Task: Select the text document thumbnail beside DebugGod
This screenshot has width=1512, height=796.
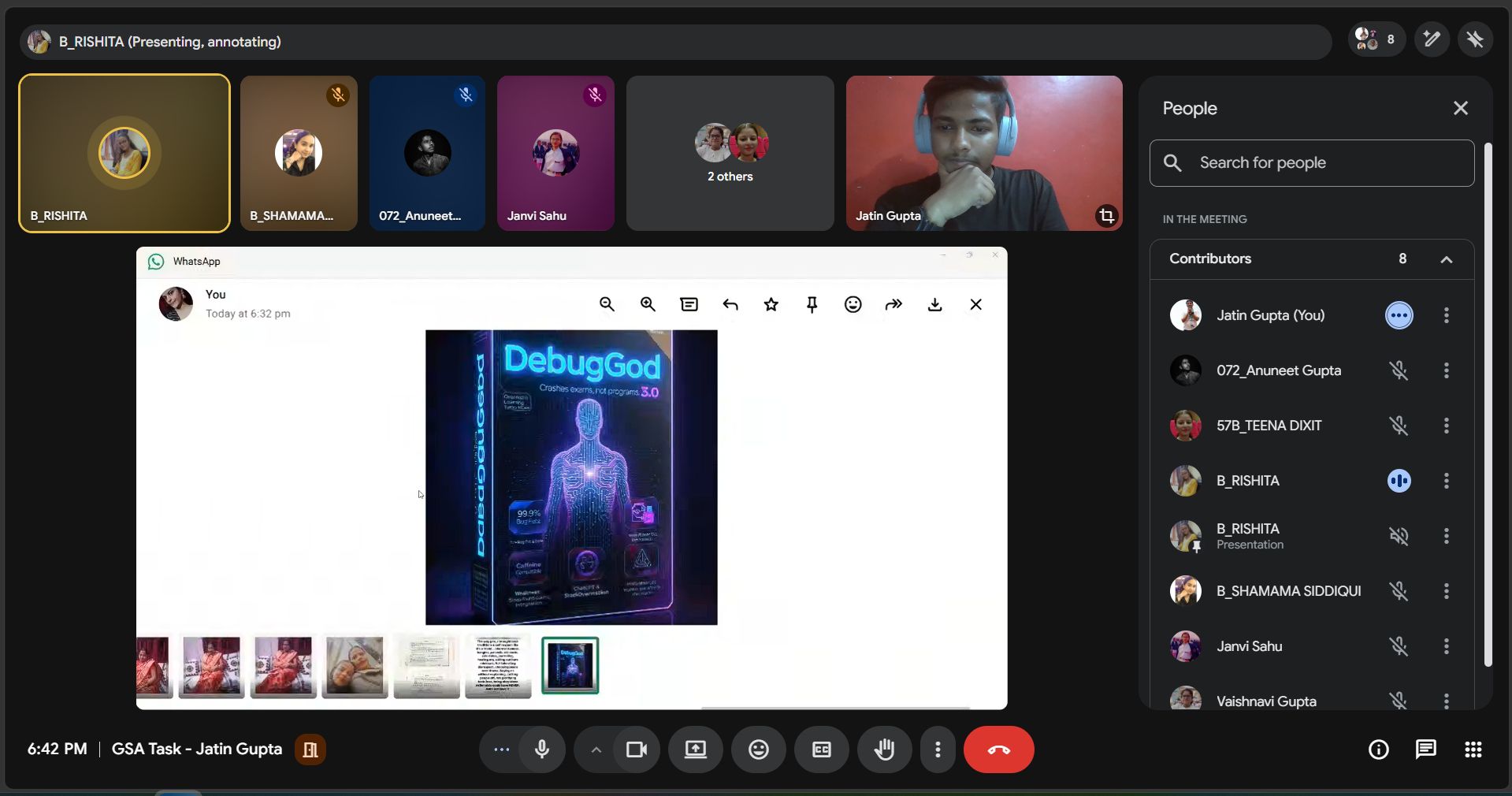Action: pos(498,667)
